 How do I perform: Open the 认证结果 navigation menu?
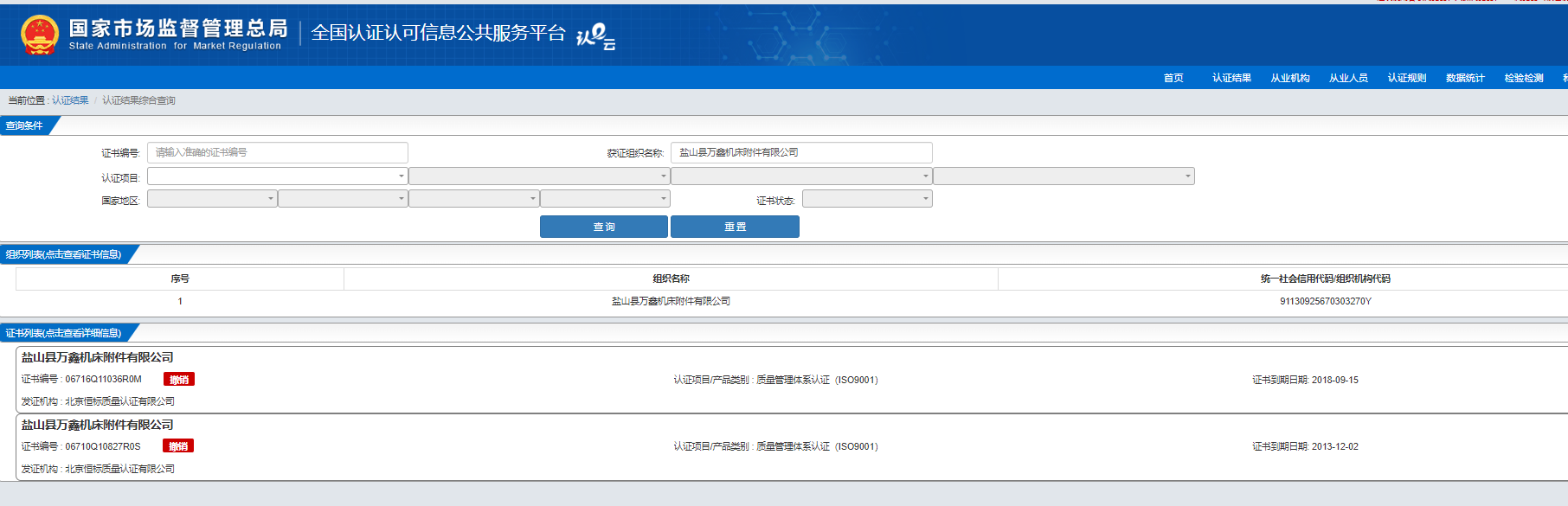click(1231, 78)
